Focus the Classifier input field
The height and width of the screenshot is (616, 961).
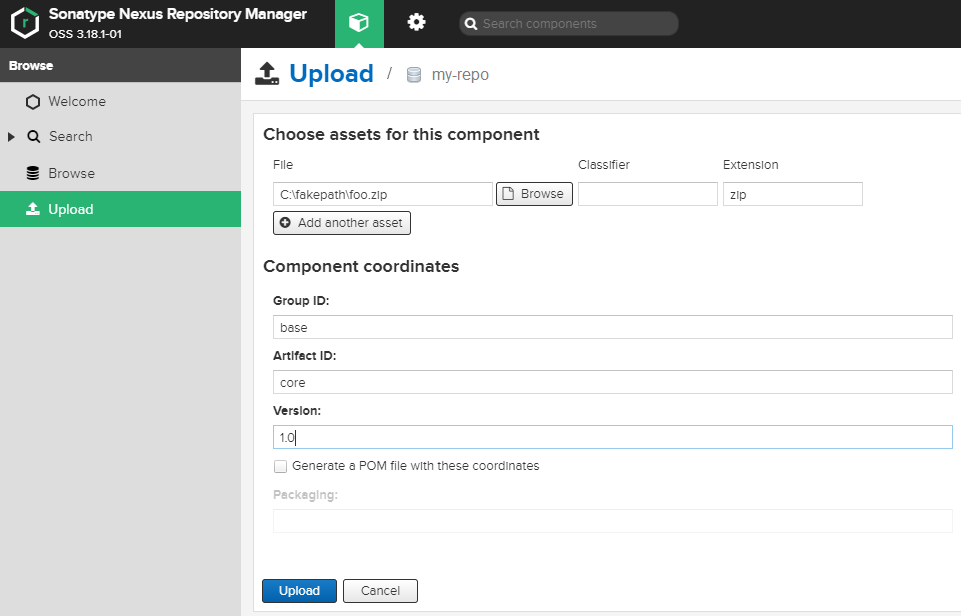647,193
